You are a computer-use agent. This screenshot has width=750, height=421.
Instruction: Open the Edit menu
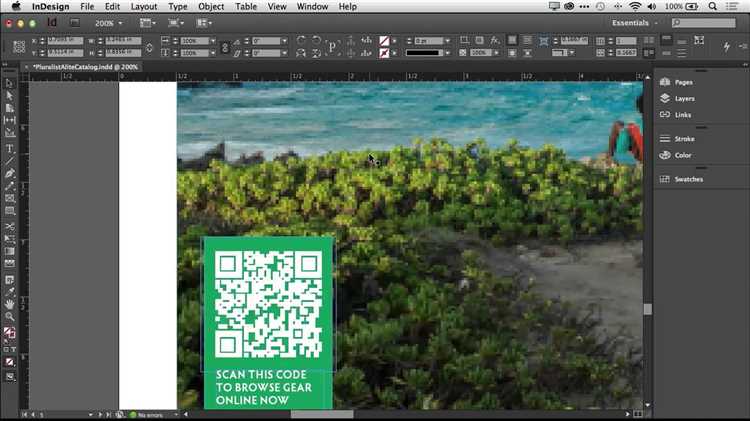[112, 7]
